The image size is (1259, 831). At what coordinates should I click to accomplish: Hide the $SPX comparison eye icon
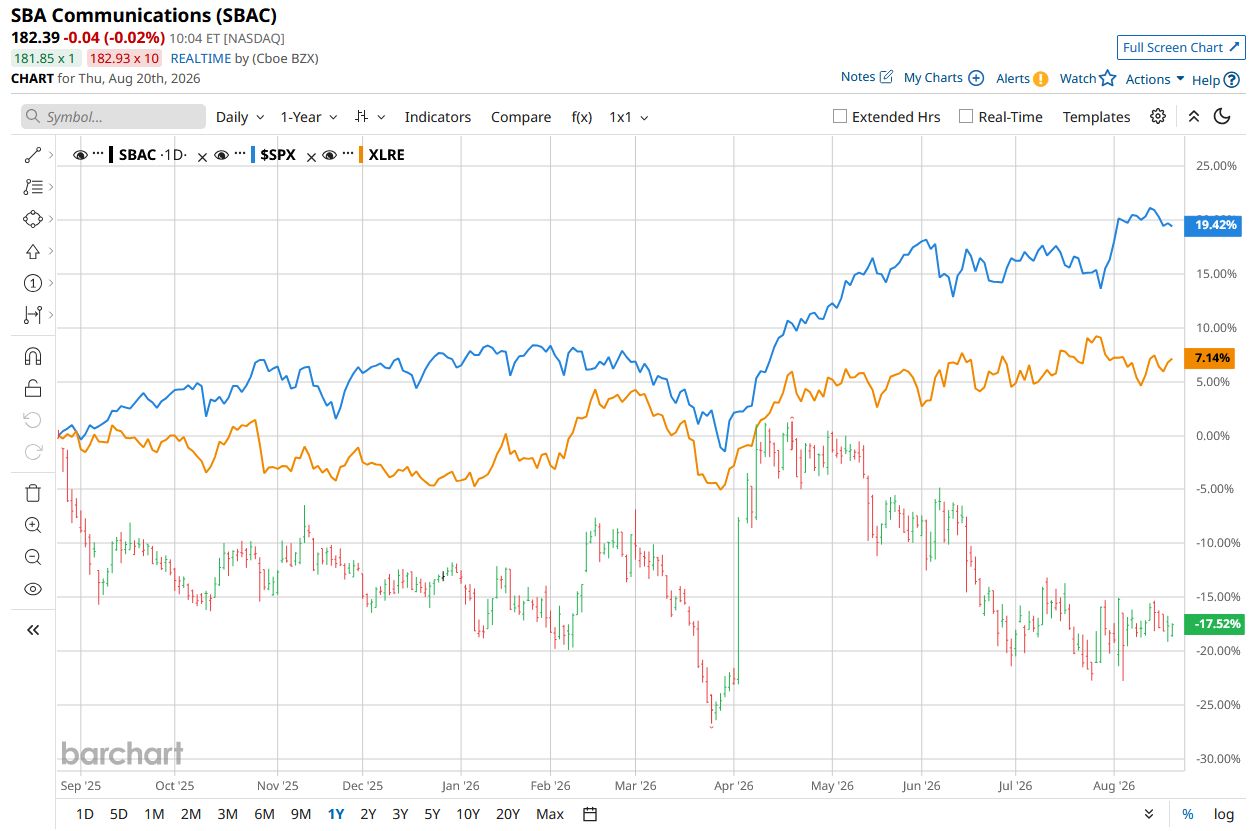(221, 155)
